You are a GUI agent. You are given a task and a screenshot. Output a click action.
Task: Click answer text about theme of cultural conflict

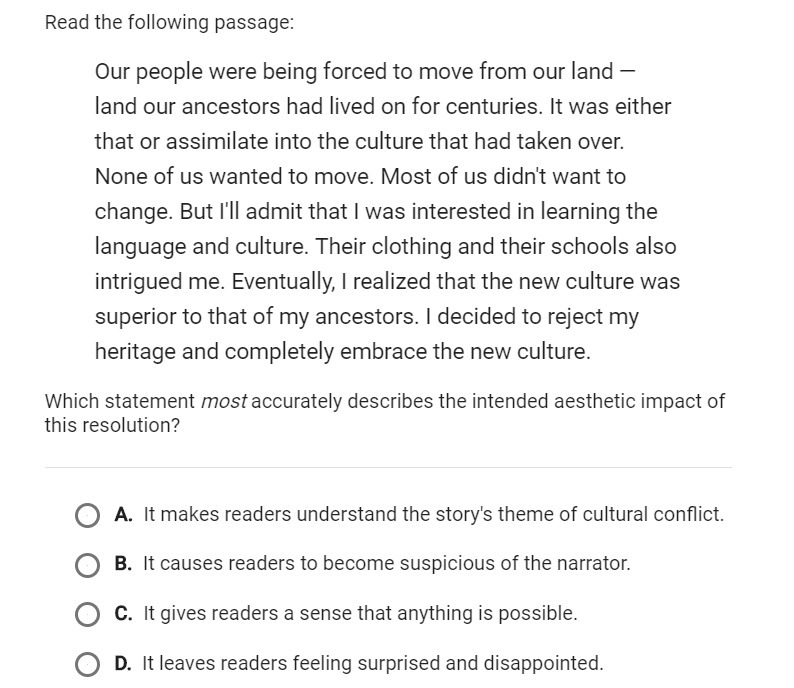pyautogui.click(x=433, y=515)
